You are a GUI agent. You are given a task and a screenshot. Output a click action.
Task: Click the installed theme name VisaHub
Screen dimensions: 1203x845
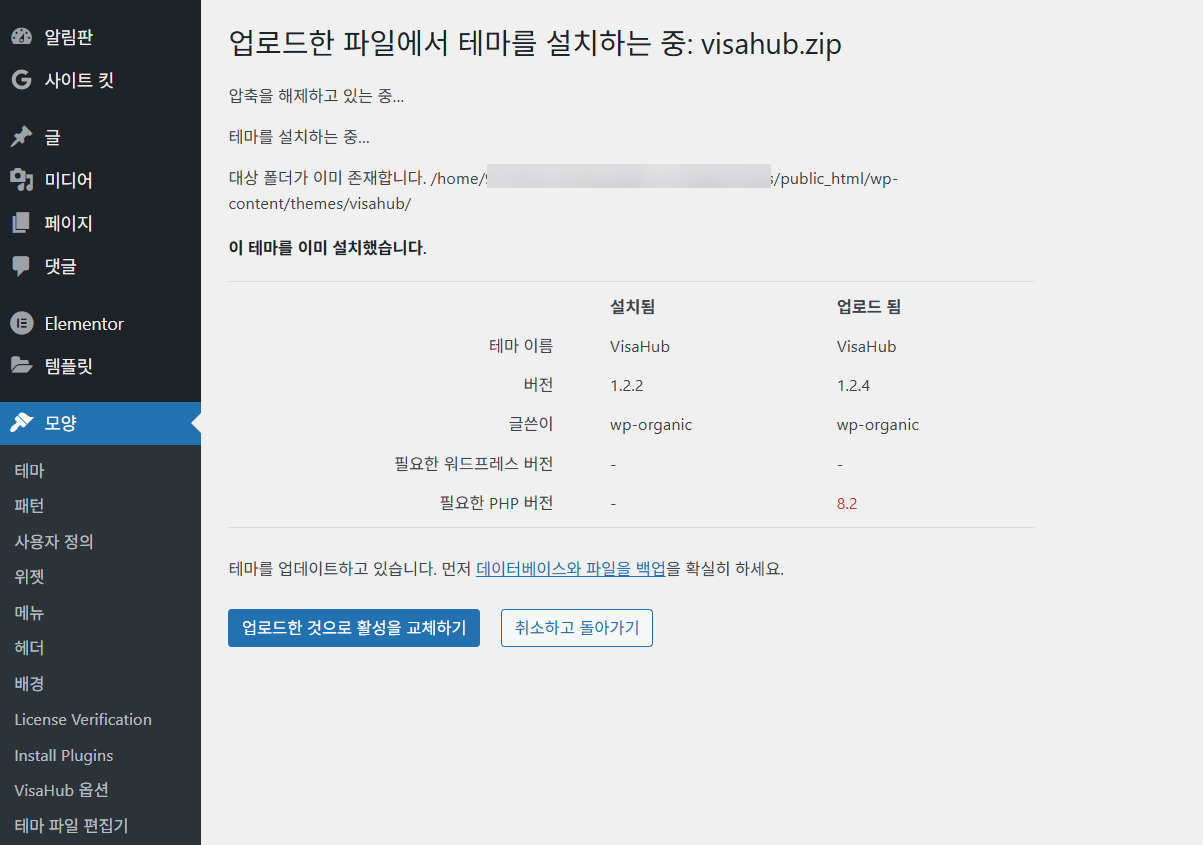click(640, 346)
